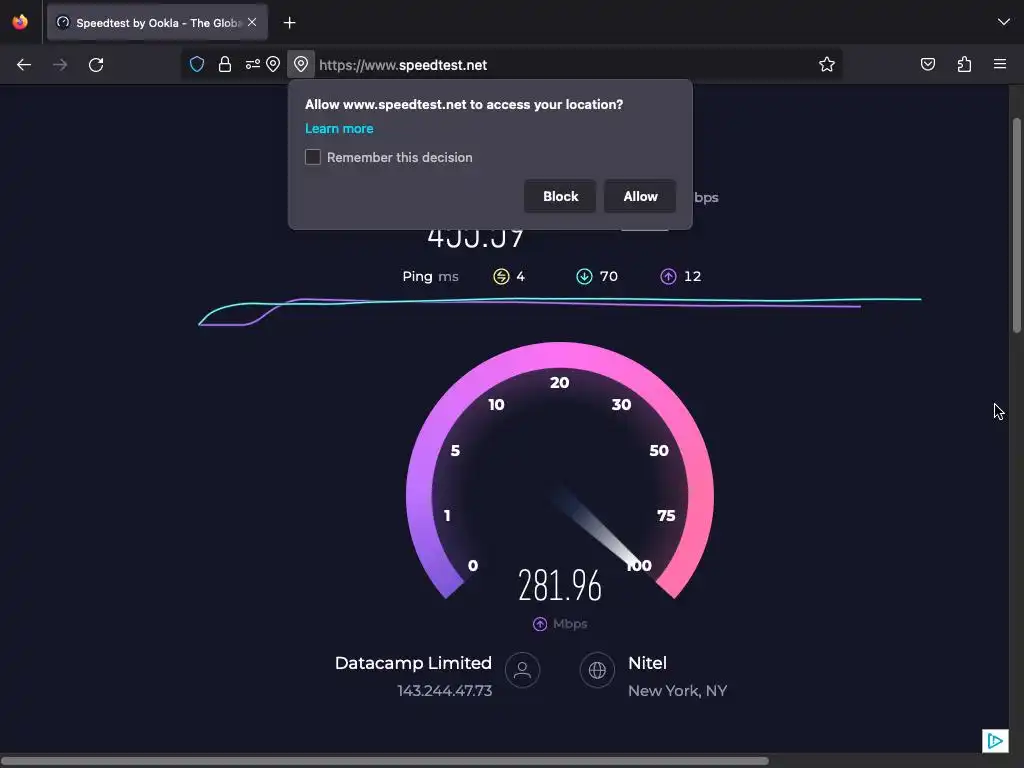Click the IP address 143.244.47.73
The height and width of the screenshot is (768, 1024).
coord(444,691)
